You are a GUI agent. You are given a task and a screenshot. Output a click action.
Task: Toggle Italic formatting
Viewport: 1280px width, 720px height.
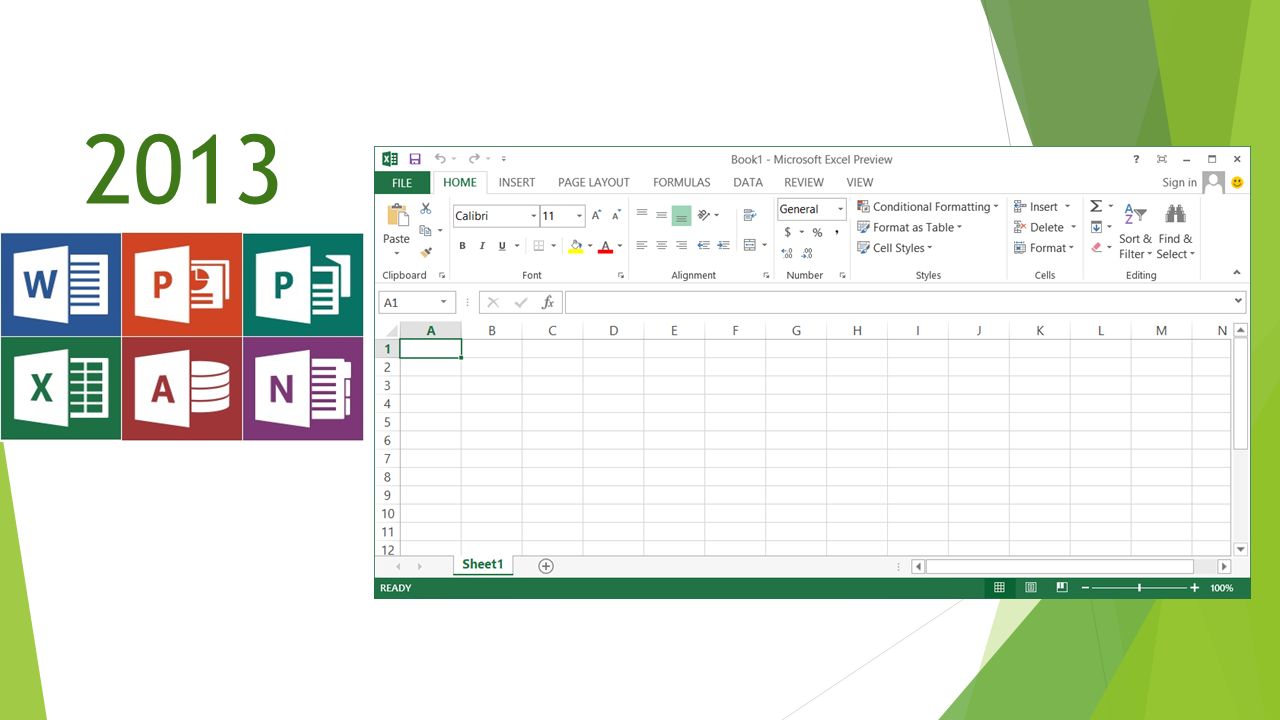point(482,246)
